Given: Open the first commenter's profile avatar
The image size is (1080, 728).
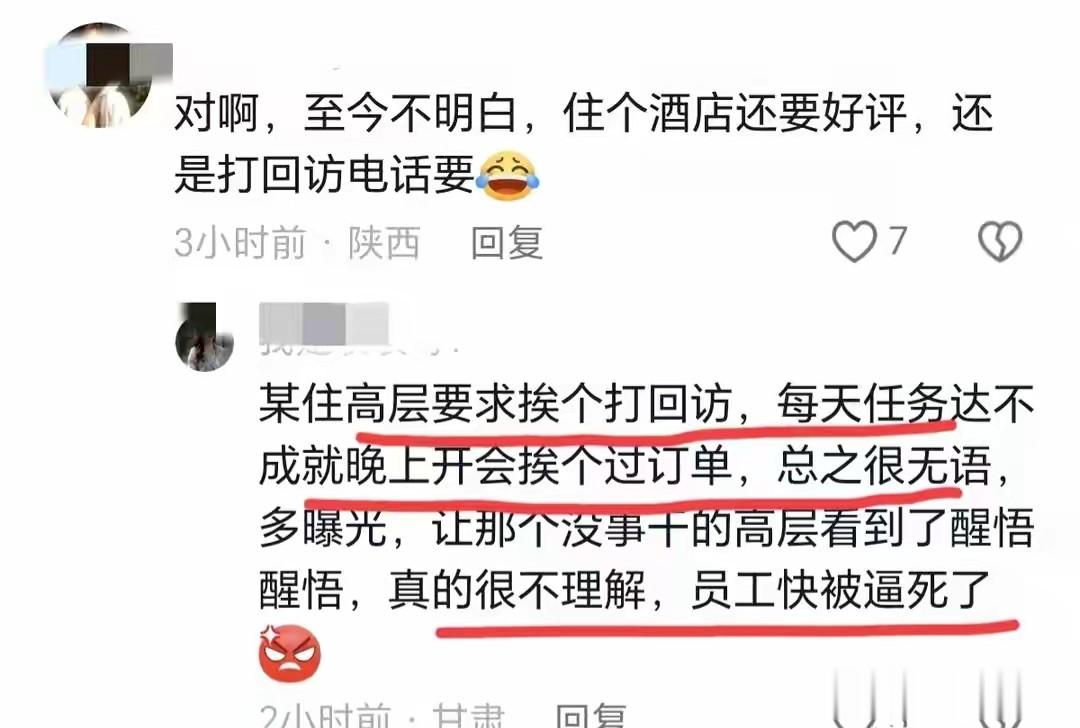Looking at the screenshot, I should 101,76.
